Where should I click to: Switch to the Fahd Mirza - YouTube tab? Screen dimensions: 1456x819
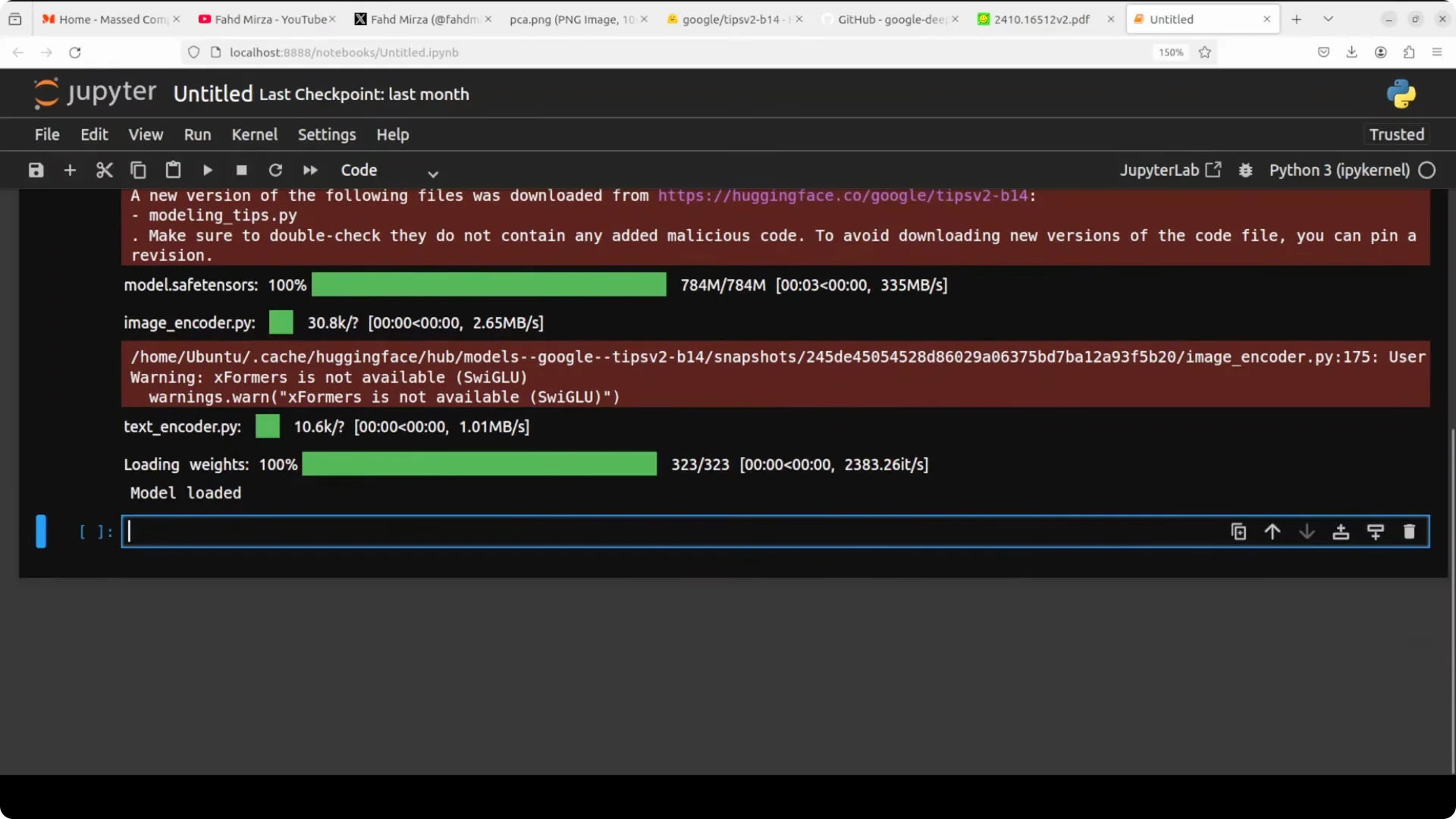tap(266, 19)
